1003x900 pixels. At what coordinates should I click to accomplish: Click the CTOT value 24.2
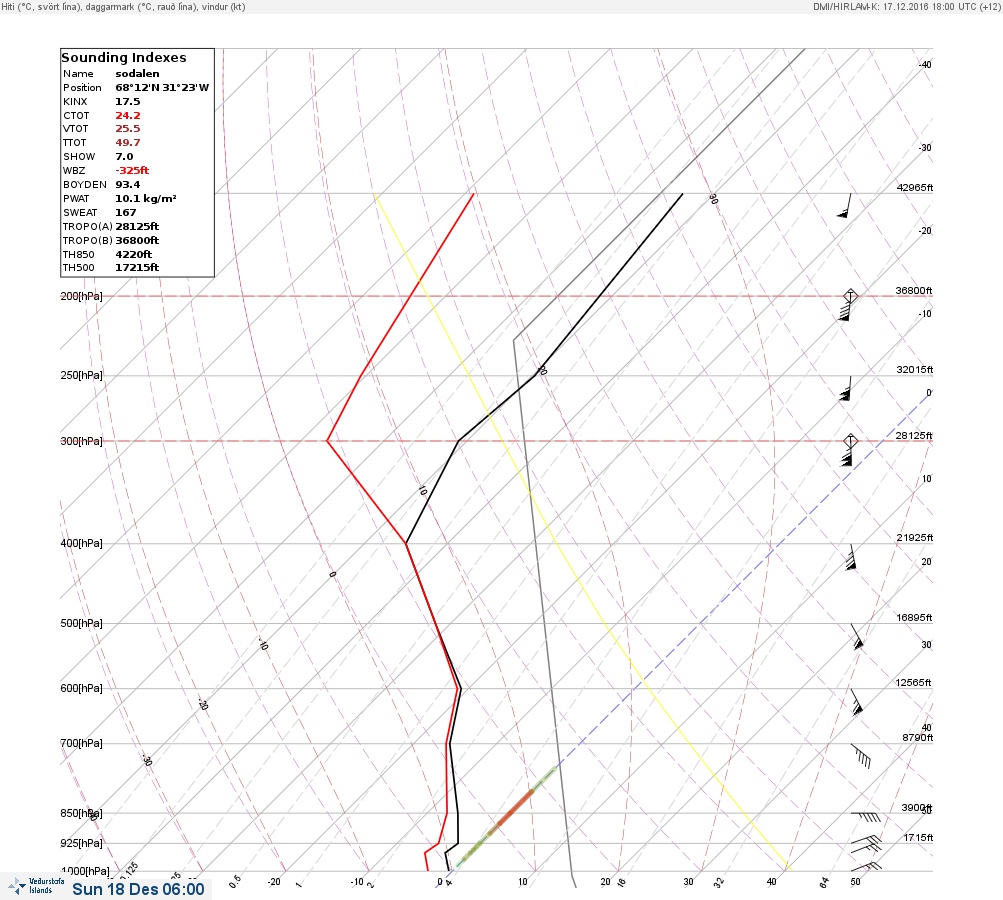pos(127,116)
